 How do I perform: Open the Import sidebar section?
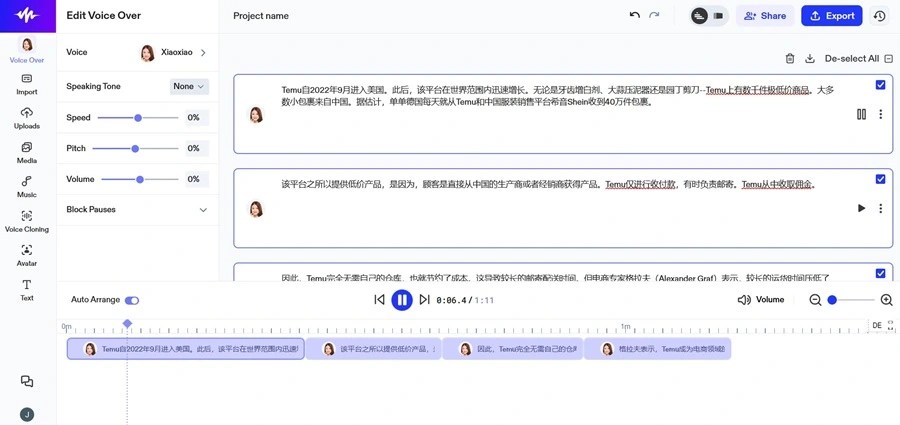point(27,84)
